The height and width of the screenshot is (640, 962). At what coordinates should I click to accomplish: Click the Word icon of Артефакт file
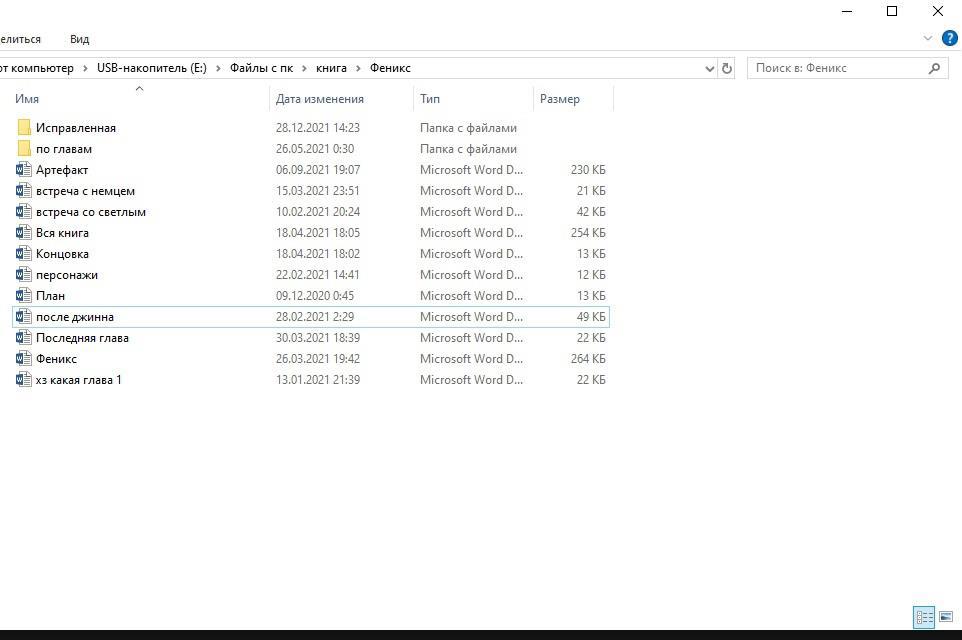coord(24,170)
